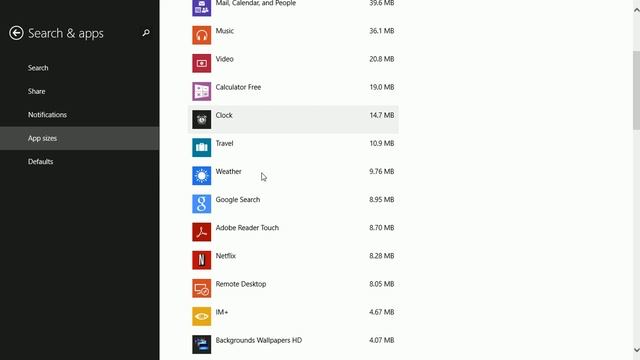640x360 pixels.
Task: Click the 9.76 MB size value
Action: tap(382, 172)
